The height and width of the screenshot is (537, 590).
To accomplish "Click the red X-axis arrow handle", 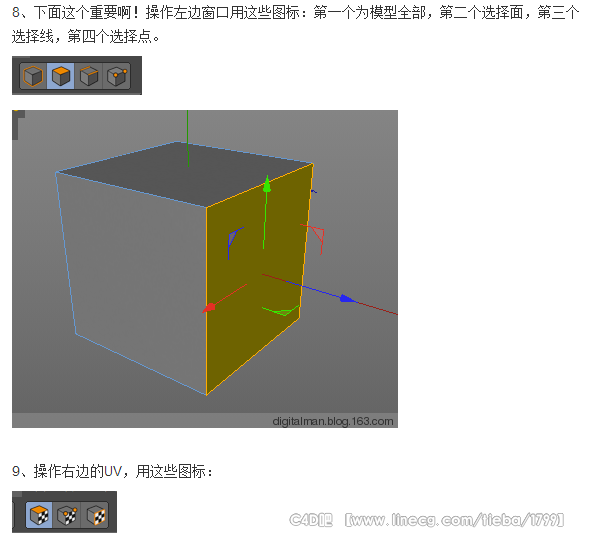I will pos(209,307).
